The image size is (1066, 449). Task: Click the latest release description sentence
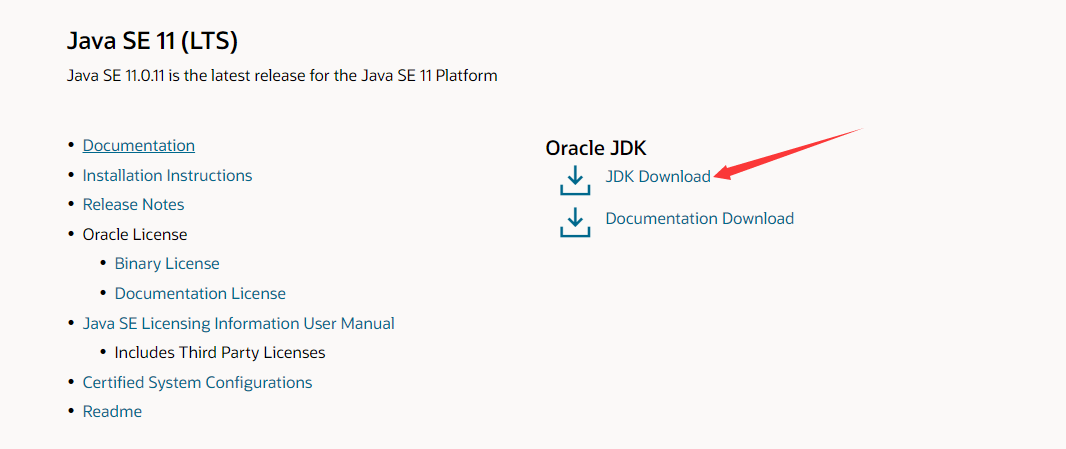(x=282, y=76)
